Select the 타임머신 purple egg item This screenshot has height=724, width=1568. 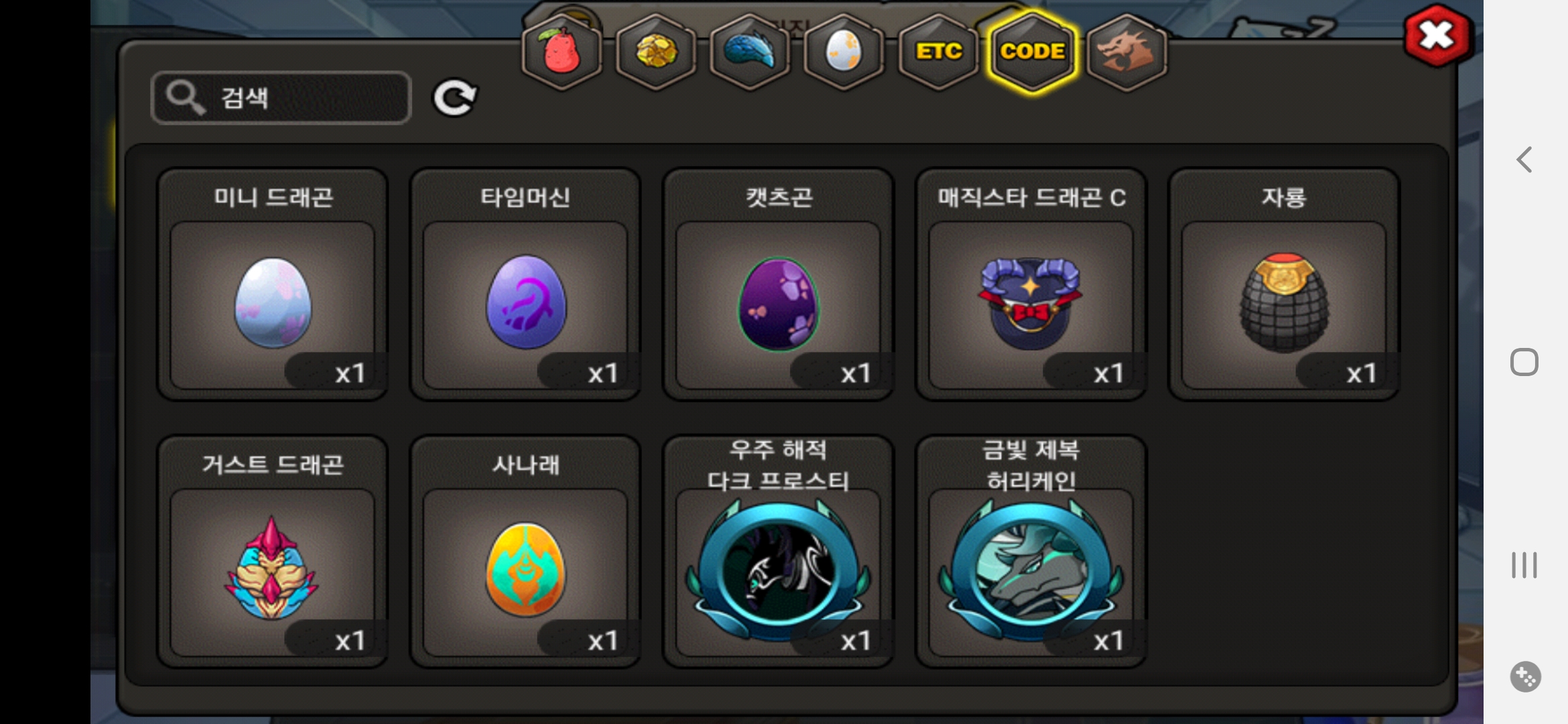coord(525,284)
